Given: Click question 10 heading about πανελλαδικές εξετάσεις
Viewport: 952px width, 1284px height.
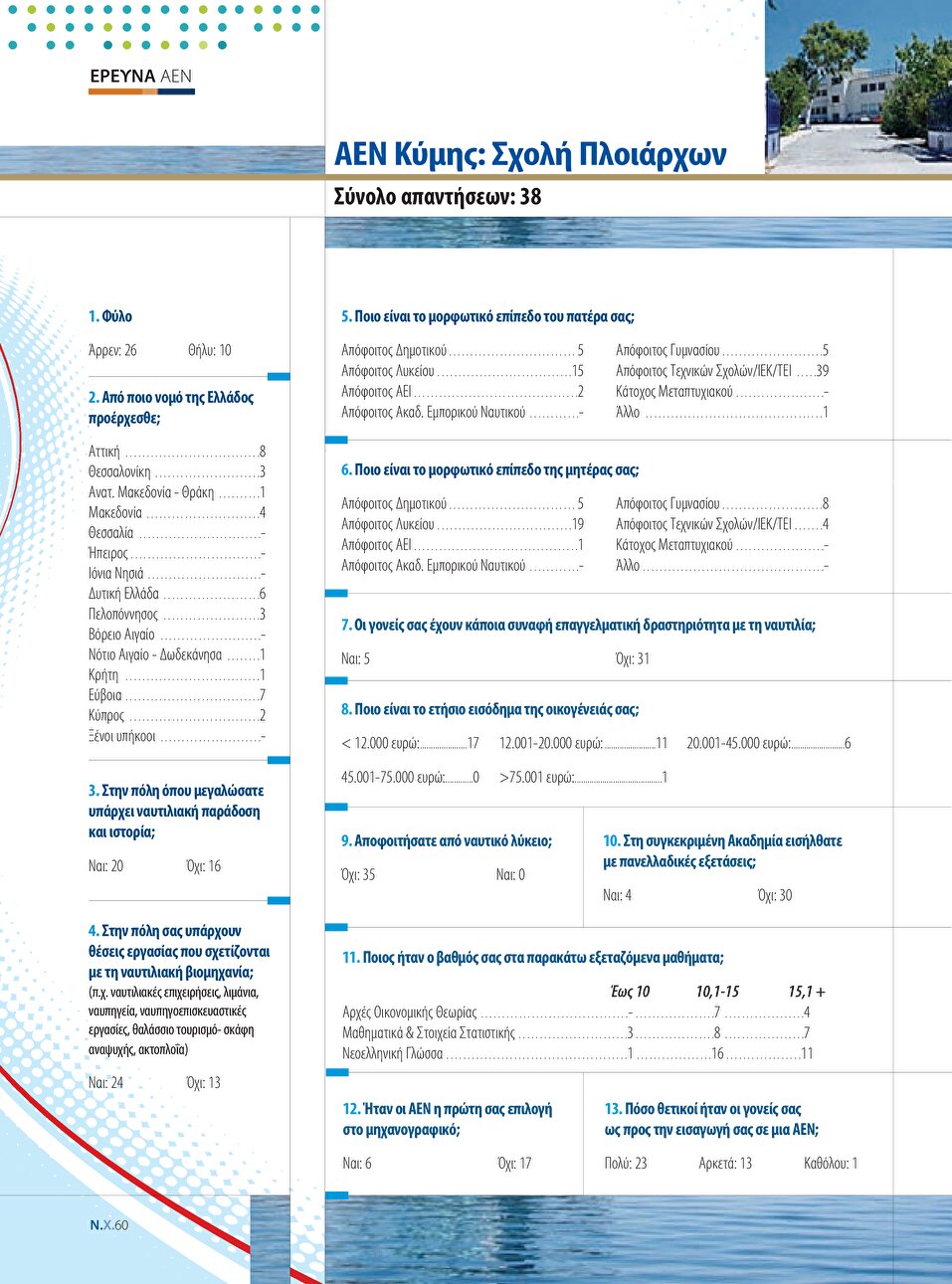Looking at the screenshot, I should (723, 851).
